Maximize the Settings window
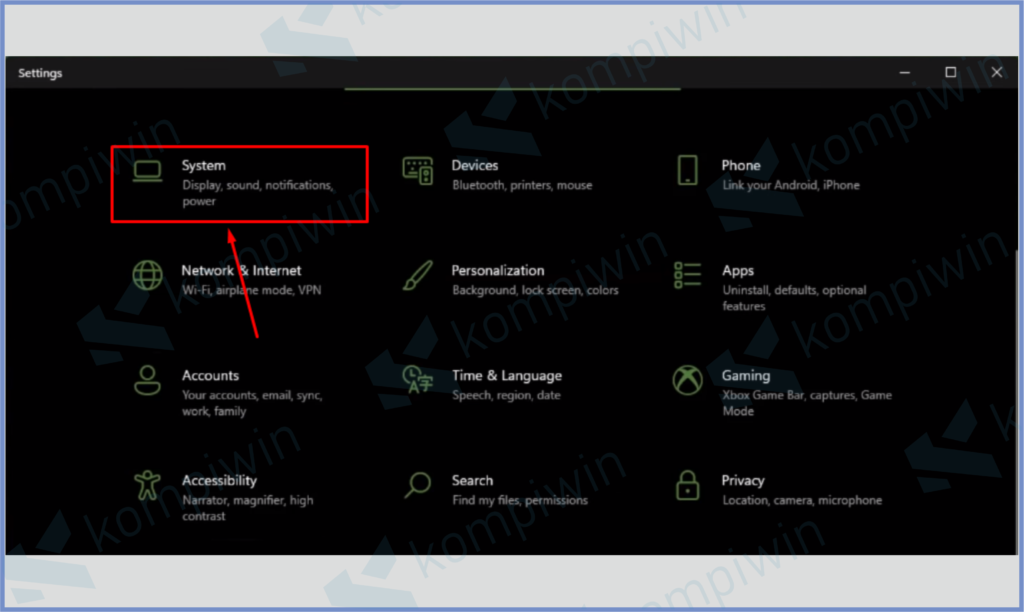Image resolution: width=1024 pixels, height=612 pixels. tap(950, 72)
